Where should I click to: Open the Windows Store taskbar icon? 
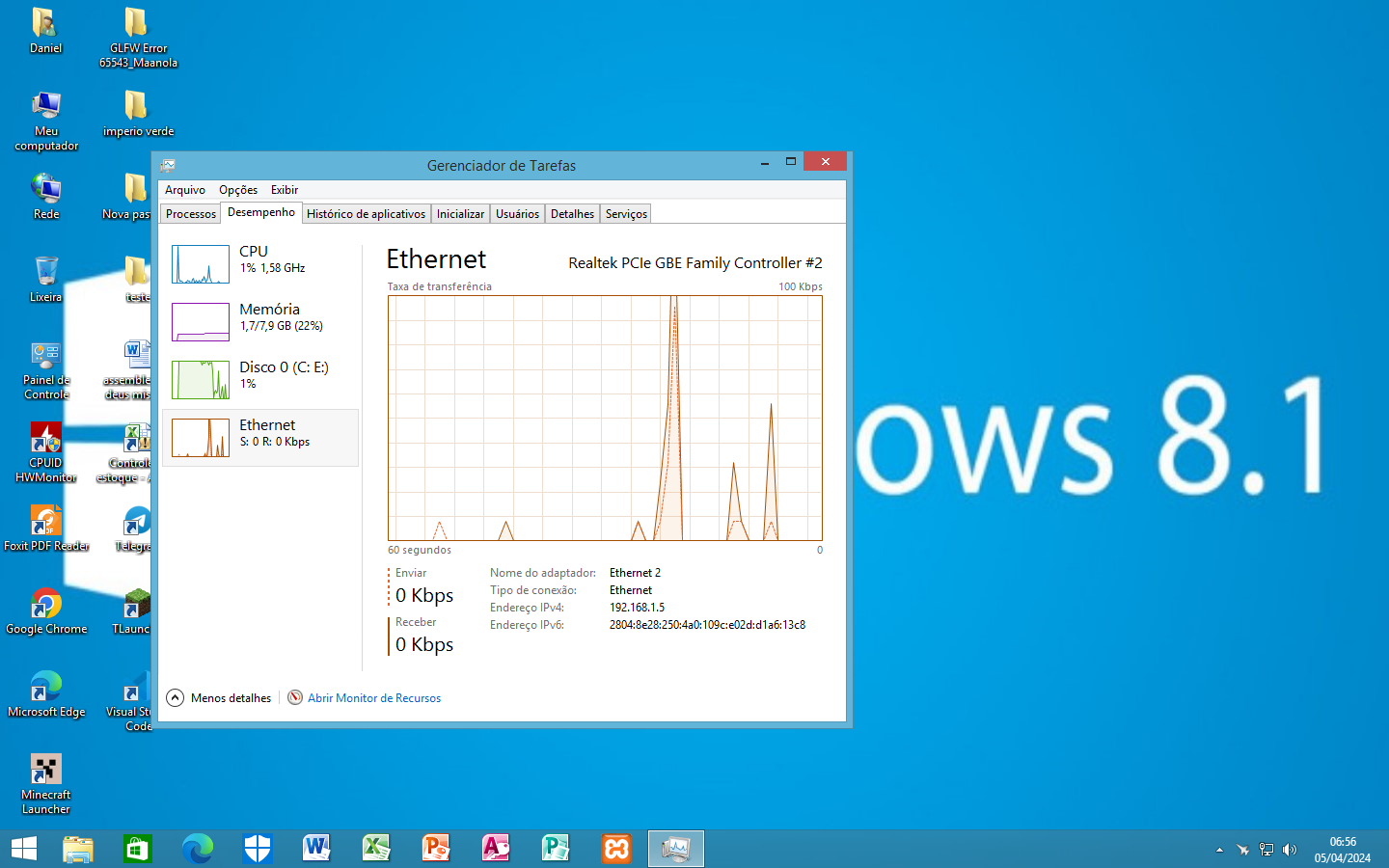click(x=138, y=849)
